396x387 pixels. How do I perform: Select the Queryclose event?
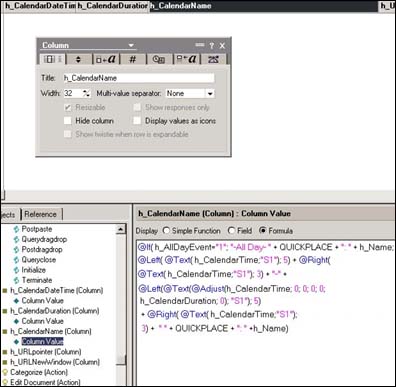(x=39, y=260)
